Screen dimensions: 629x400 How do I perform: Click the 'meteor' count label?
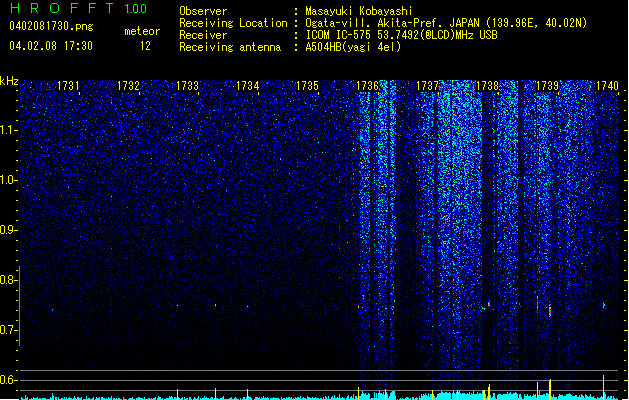[142, 31]
